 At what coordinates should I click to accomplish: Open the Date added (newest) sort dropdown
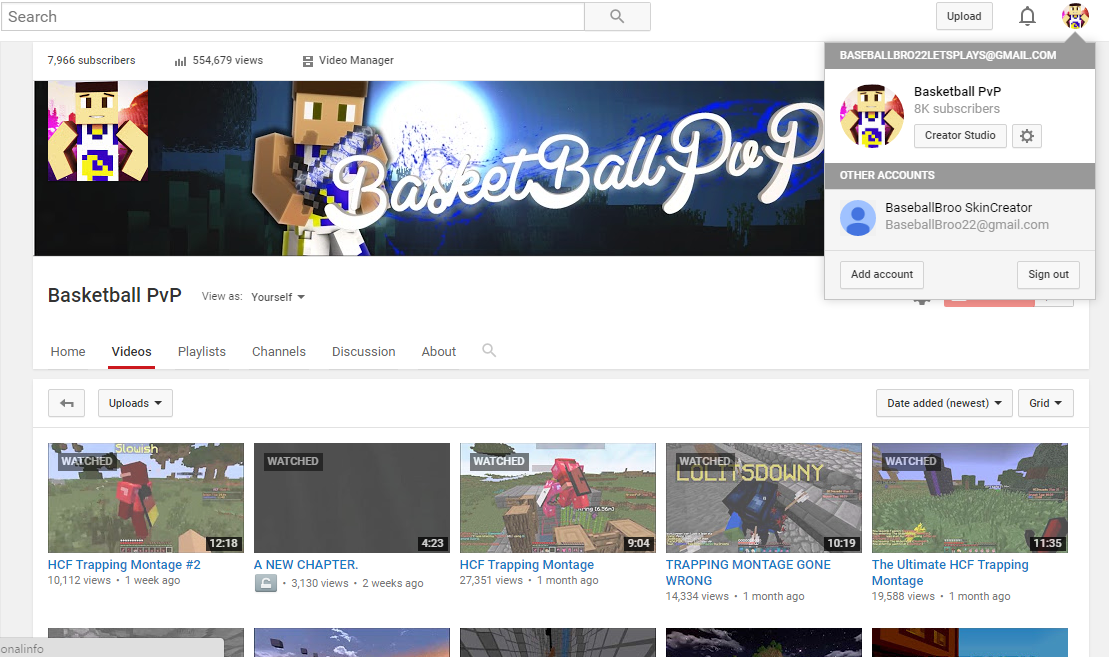[944, 403]
